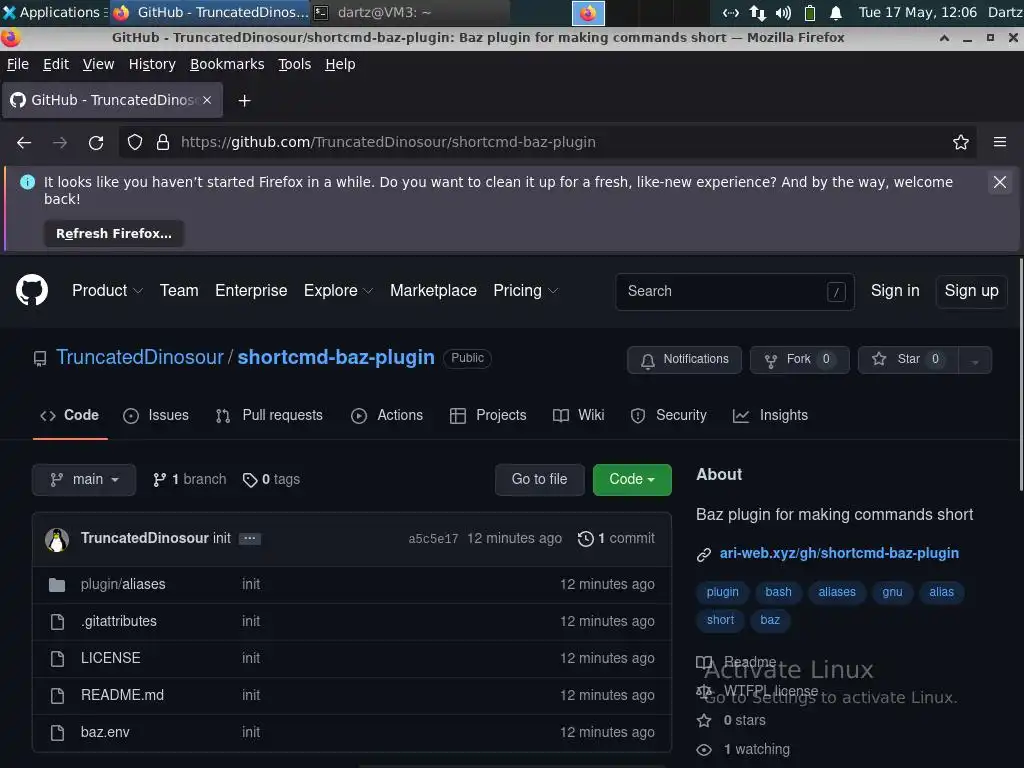
Task: Open the tracking protection shield icon
Action: pyautogui.click(x=135, y=142)
